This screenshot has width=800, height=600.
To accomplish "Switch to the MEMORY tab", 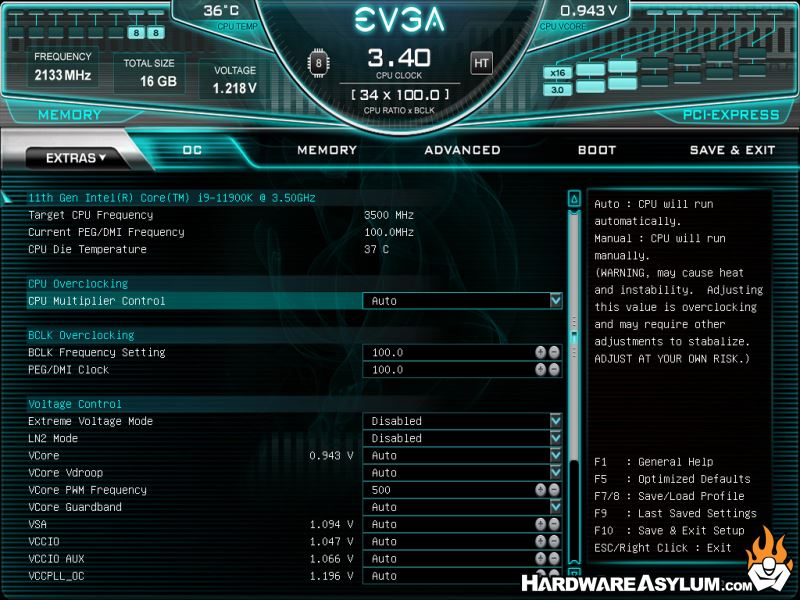I will (327, 150).
